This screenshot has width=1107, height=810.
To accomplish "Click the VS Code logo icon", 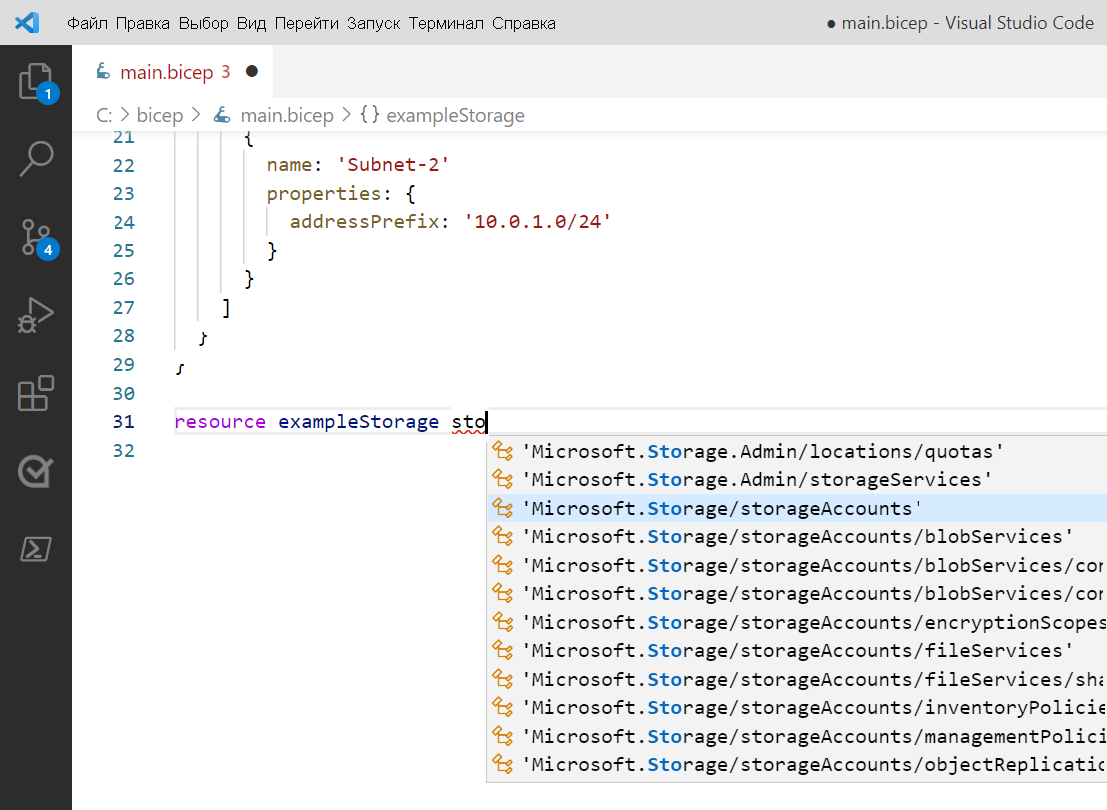I will point(27,23).
